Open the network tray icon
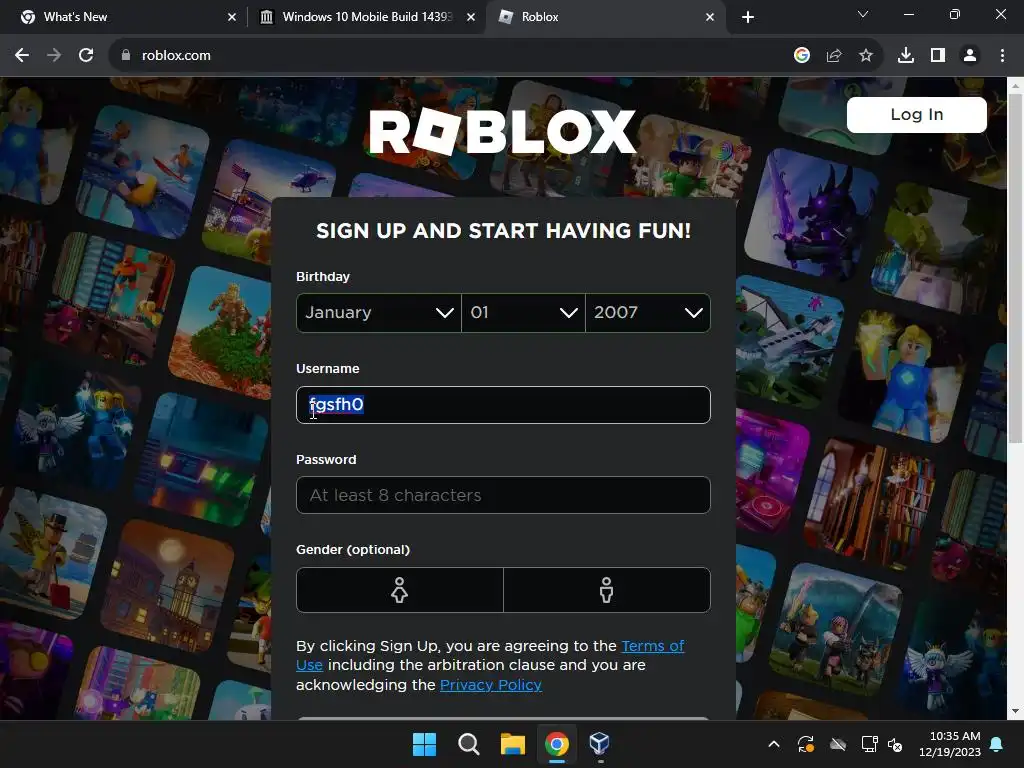This screenshot has width=1024, height=768. coord(869,744)
